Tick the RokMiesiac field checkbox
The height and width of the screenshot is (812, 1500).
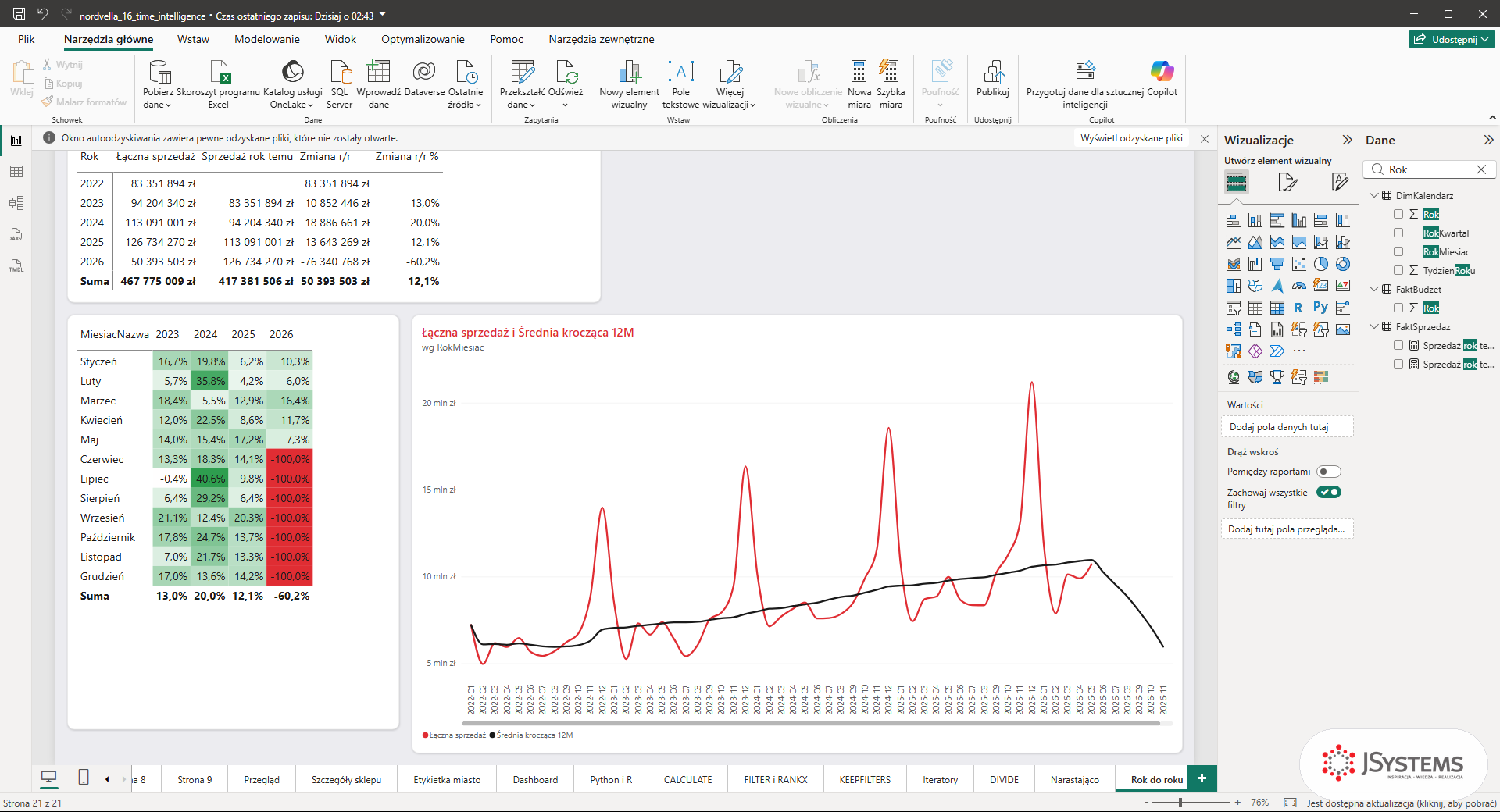(x=1398, y=251)
